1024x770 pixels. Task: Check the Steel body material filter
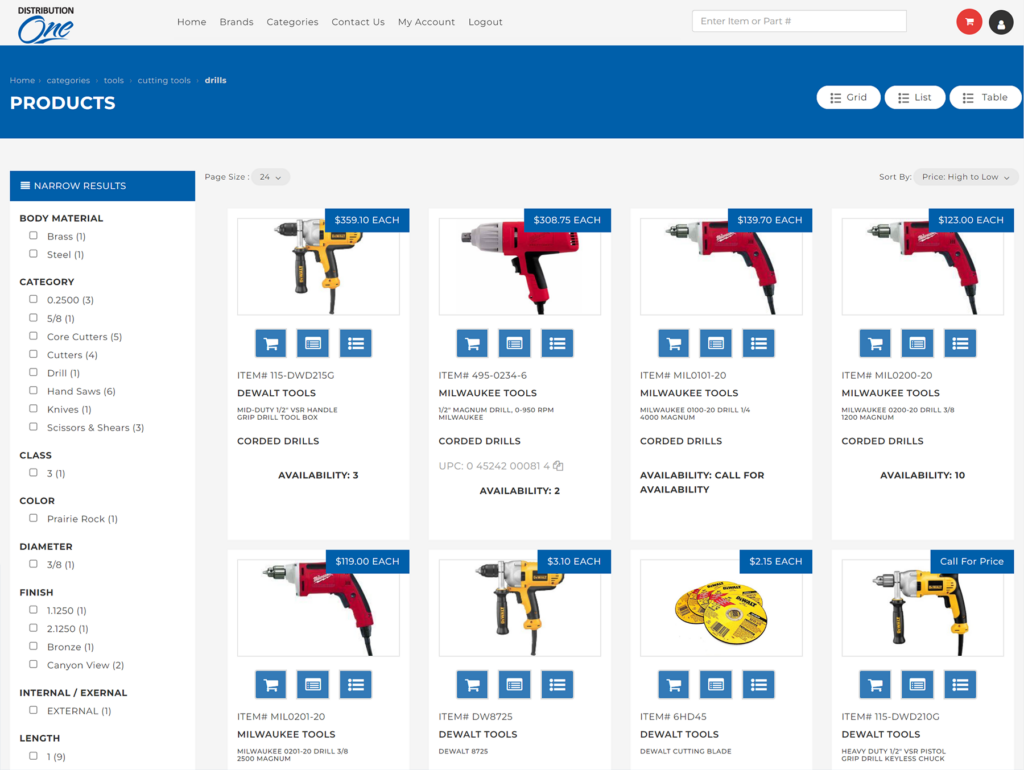coord(33,254)
